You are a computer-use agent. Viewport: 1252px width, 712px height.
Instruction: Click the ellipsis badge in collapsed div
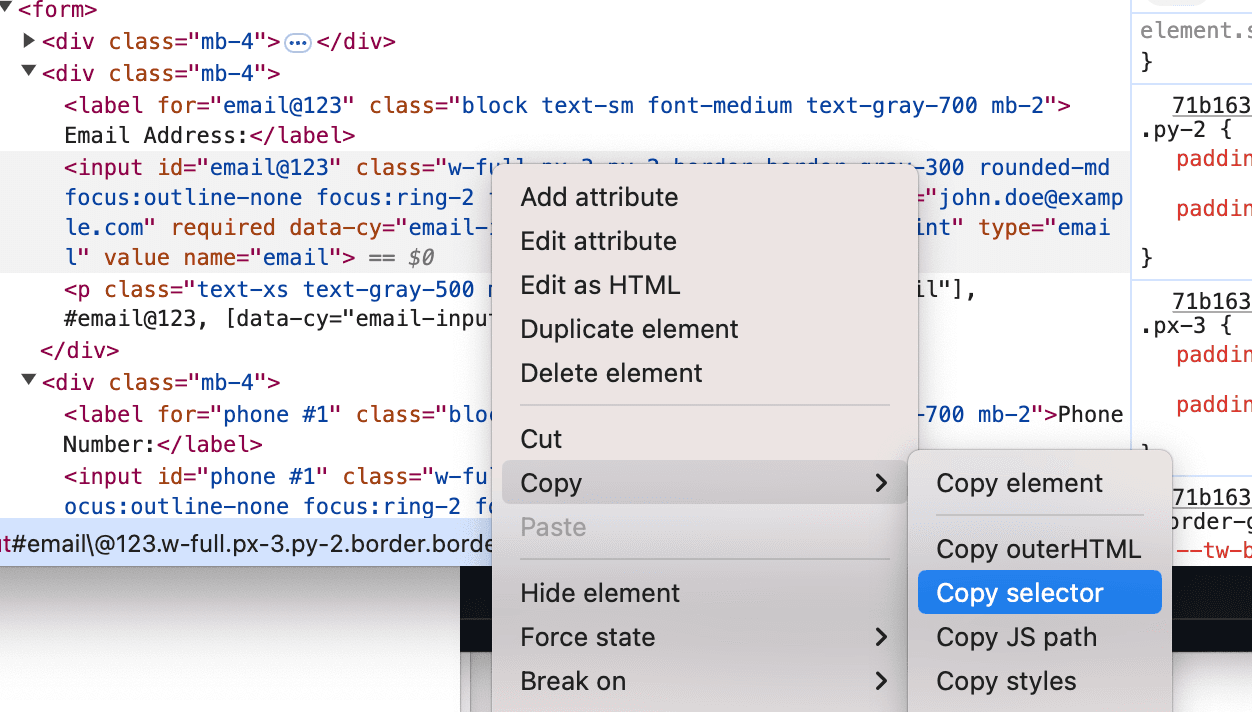point(298,42)
